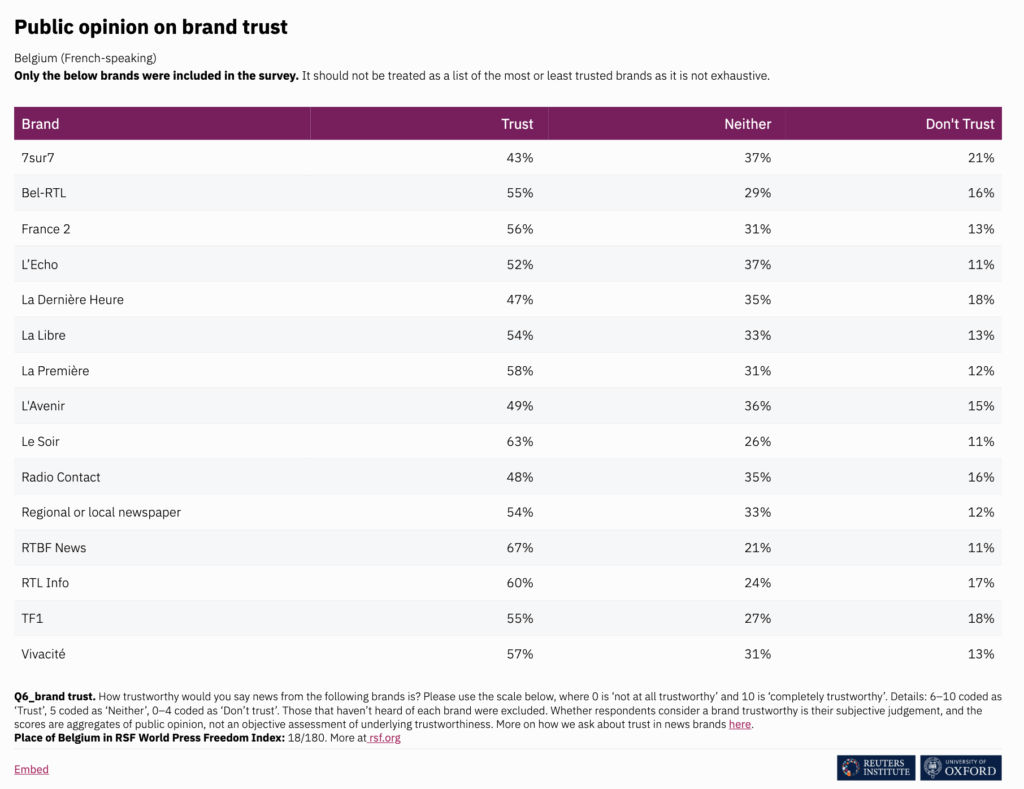Sort by the Don't Trust column header
Screen dimensions: 1024x789
(x=960, y=124)
